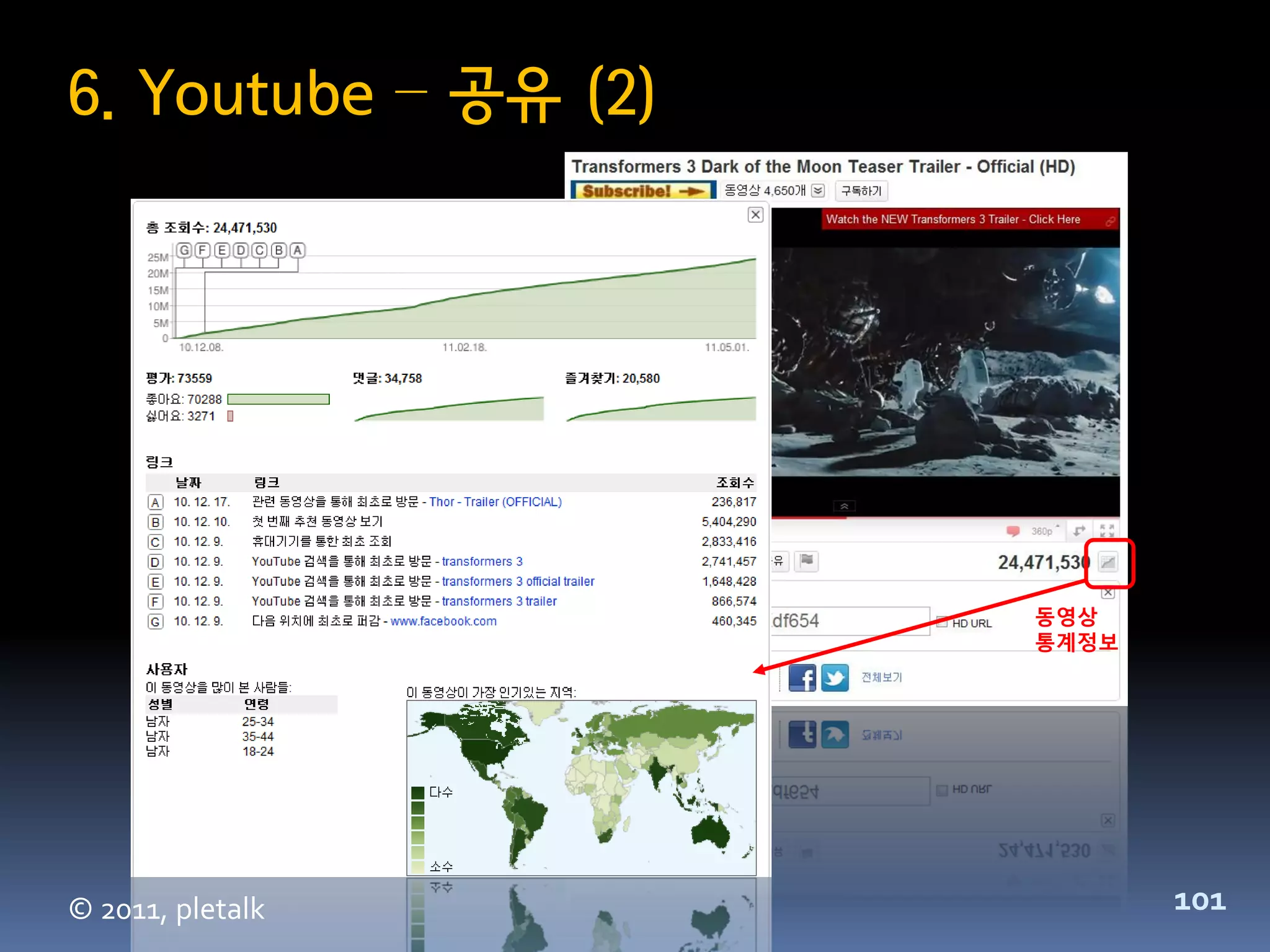
Task: Click row label F in links table
Action: [156, 602]
